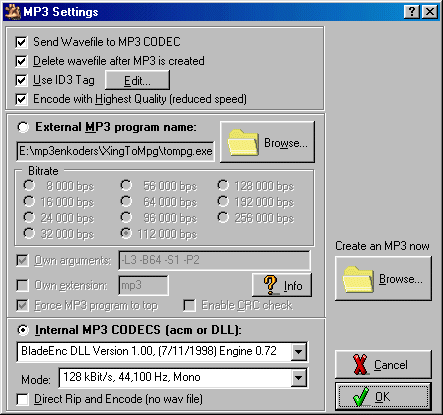Toggle Delete wavefile after MP3 is created
The width and height of the screenshot is (443, 415).
(x=21, y=61)
